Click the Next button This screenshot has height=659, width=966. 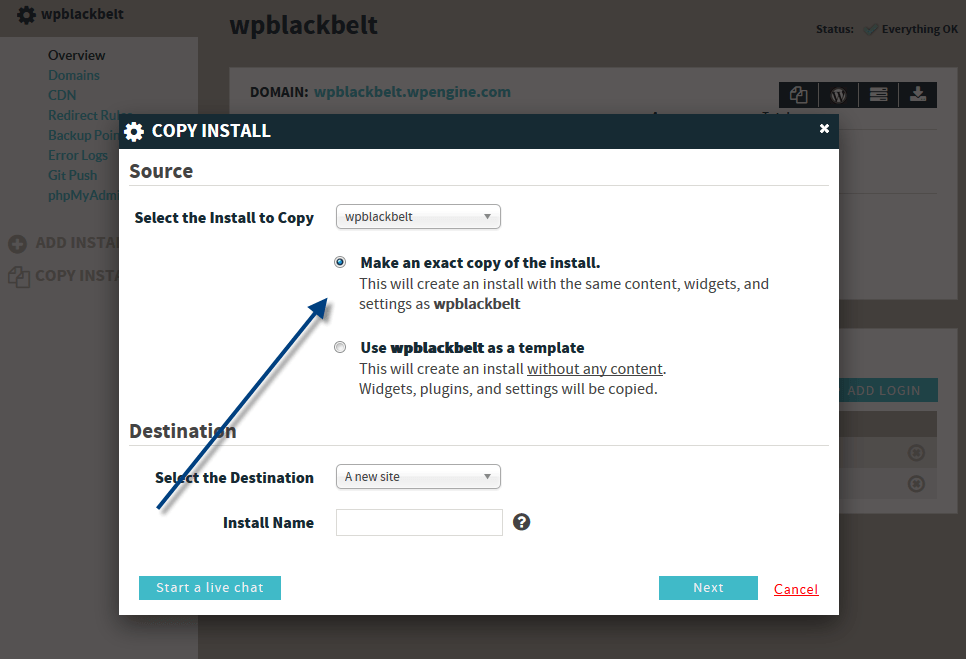pyautogui.click(x=708, y=588)
